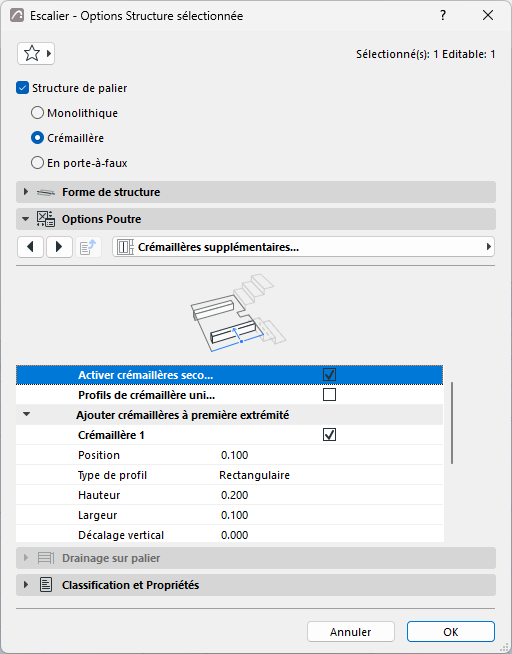Expand the Drainage sur palier panel
Screen dimensions: 512x654
[26, 558]
